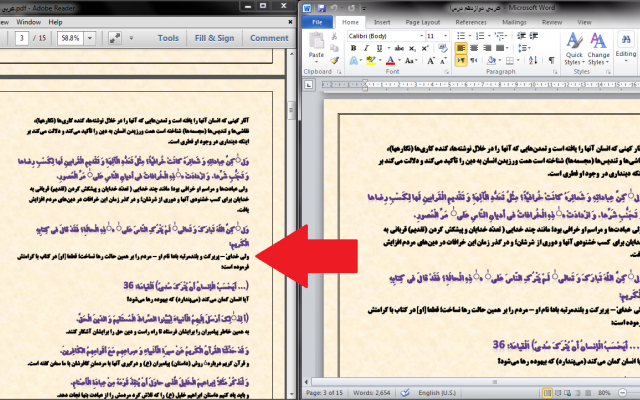
Task: Click the proofing check icon in status bar
Action: point(405,393)
